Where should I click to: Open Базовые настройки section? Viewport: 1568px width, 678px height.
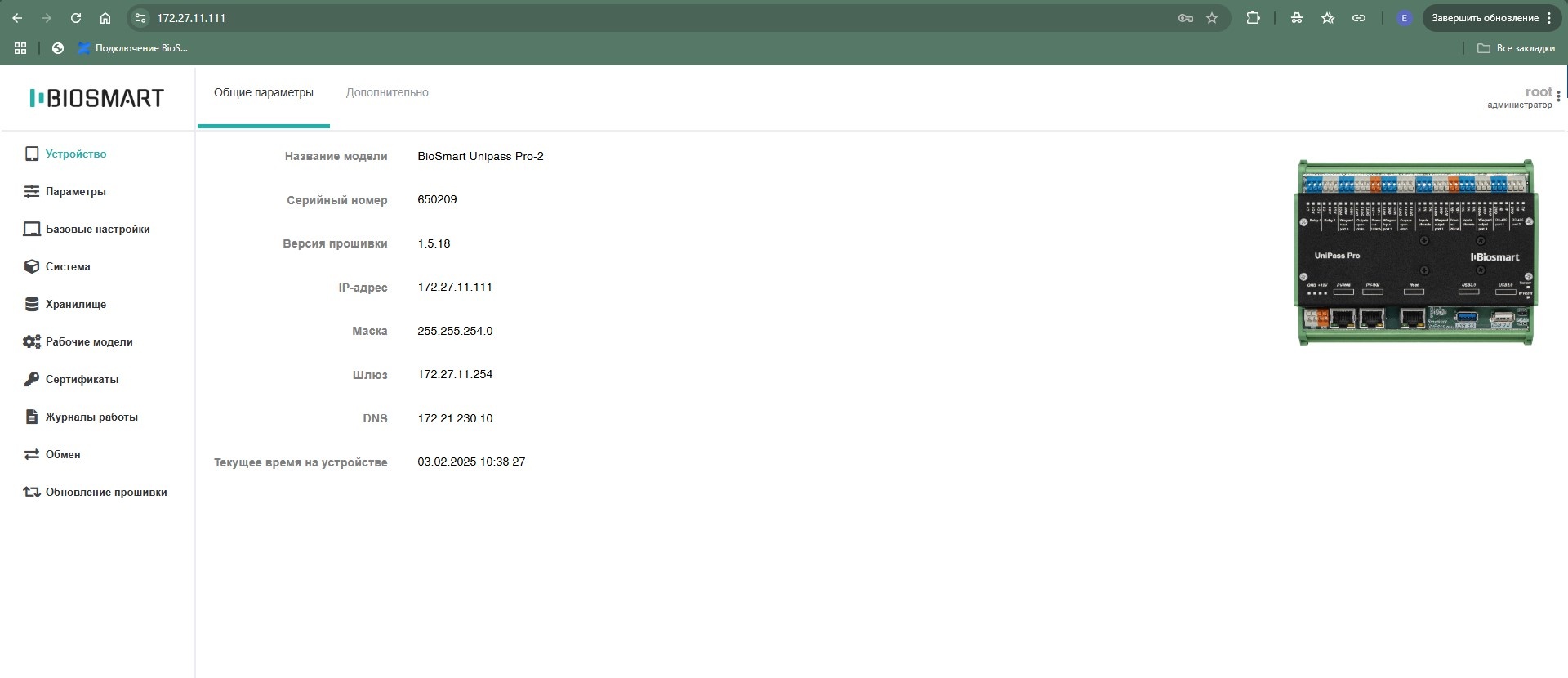pos(98,229)
